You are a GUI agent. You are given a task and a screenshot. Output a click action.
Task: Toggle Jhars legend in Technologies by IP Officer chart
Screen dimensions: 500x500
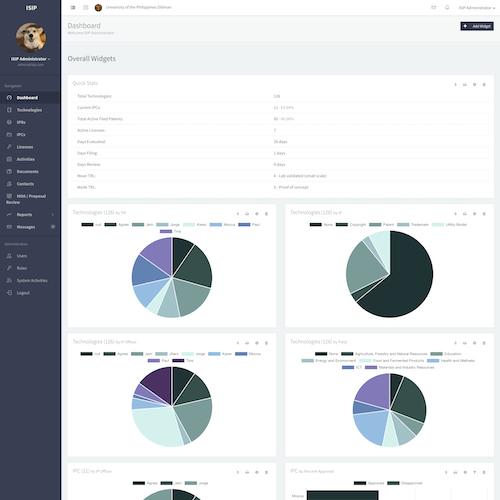point(167,354)
